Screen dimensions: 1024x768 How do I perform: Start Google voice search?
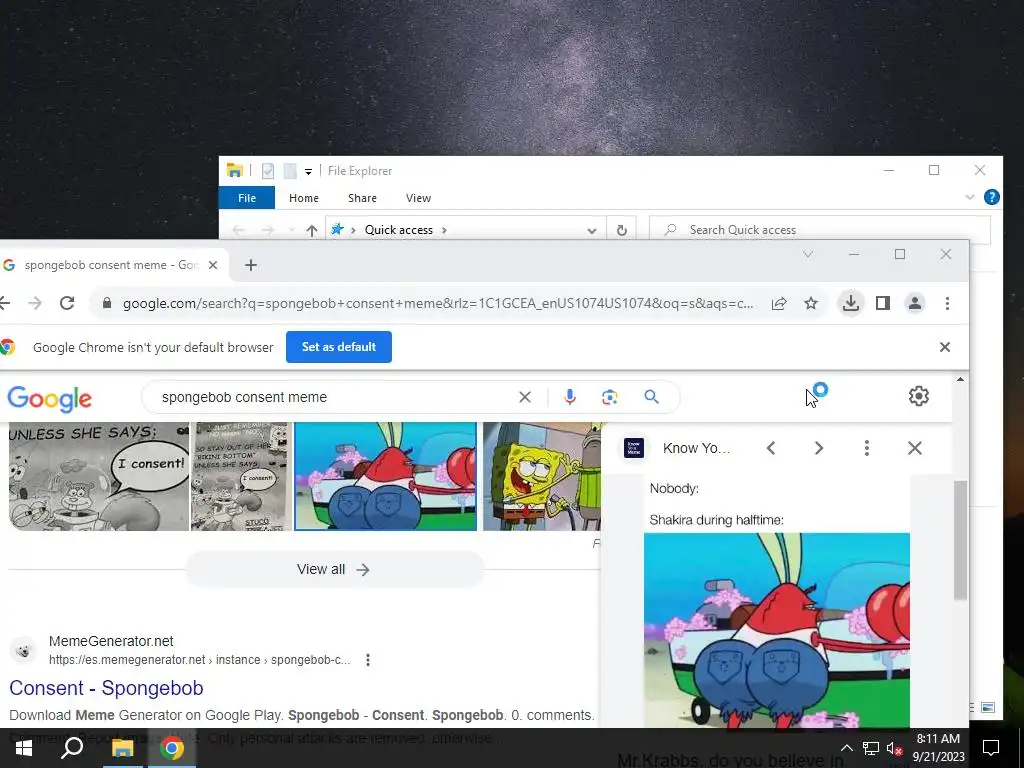(x=569, y=397)
